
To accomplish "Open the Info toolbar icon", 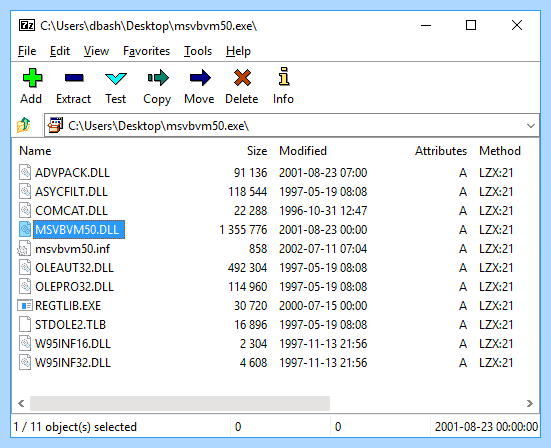I will point(284,76).
